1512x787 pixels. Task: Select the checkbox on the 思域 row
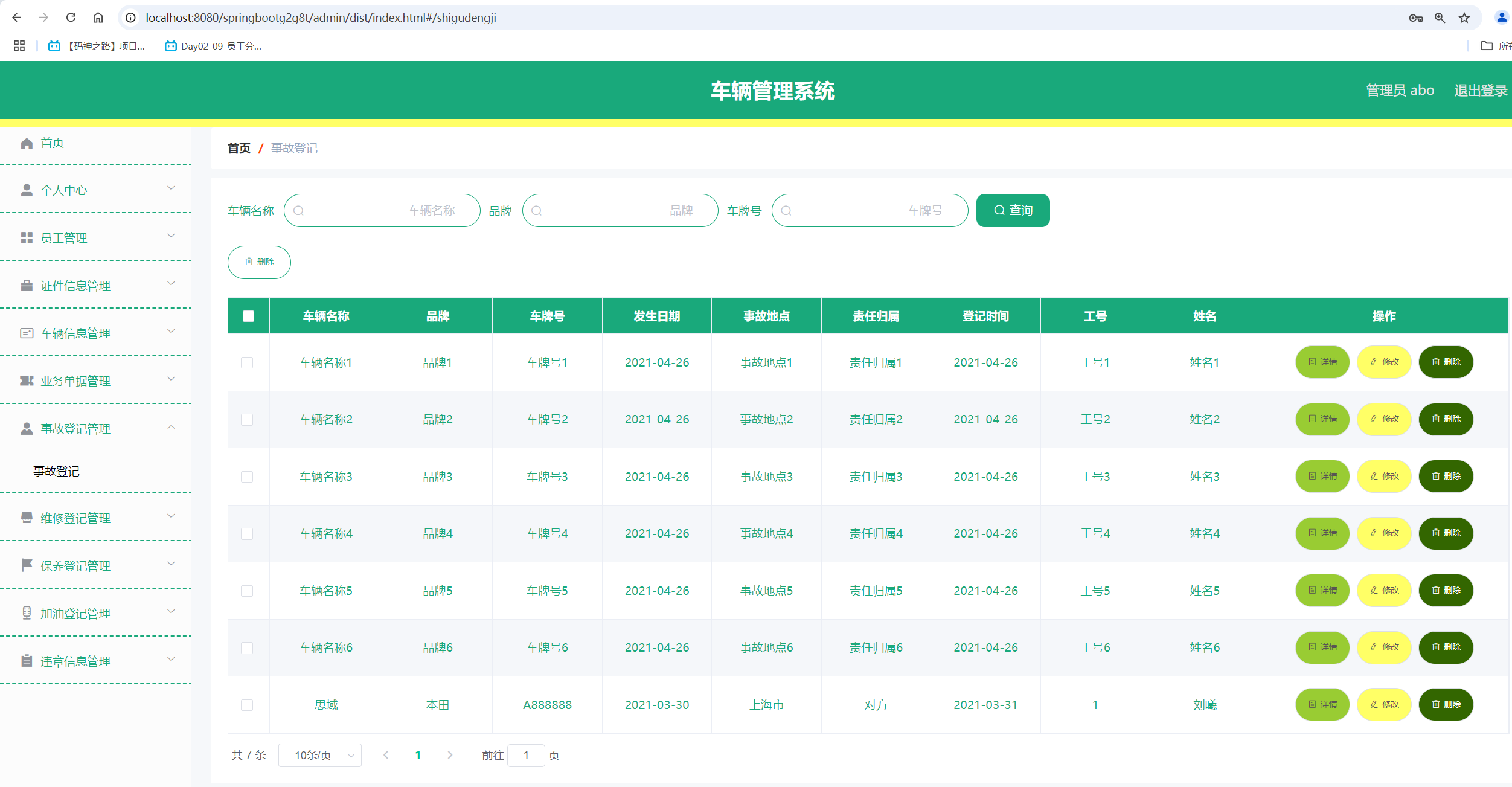pos(248,705)
